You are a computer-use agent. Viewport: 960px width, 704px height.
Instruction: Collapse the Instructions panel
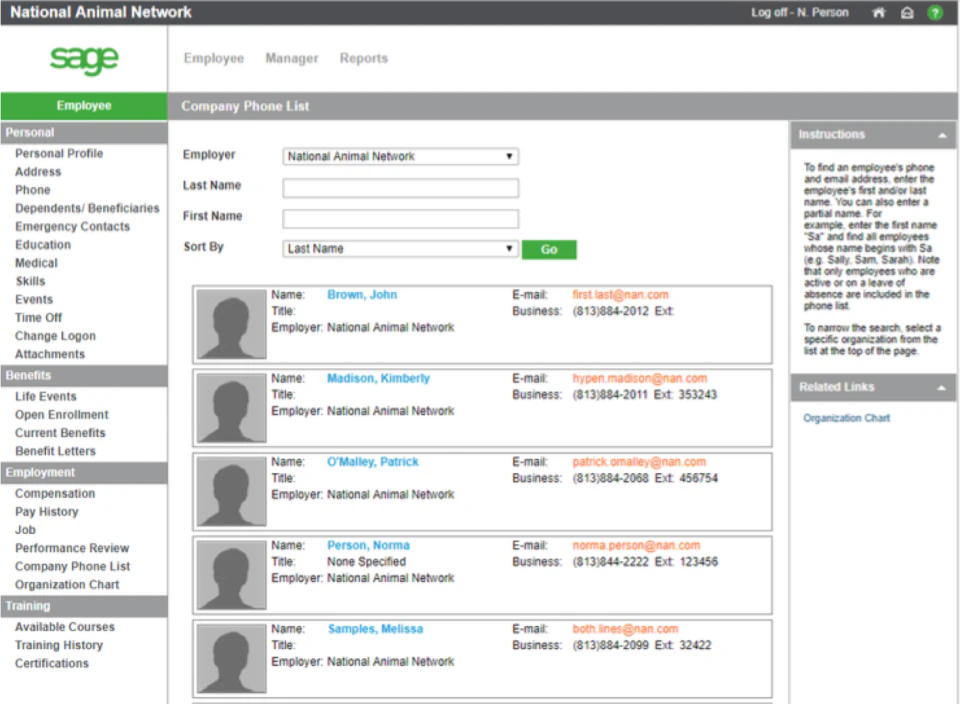click(x=941, y=133)
